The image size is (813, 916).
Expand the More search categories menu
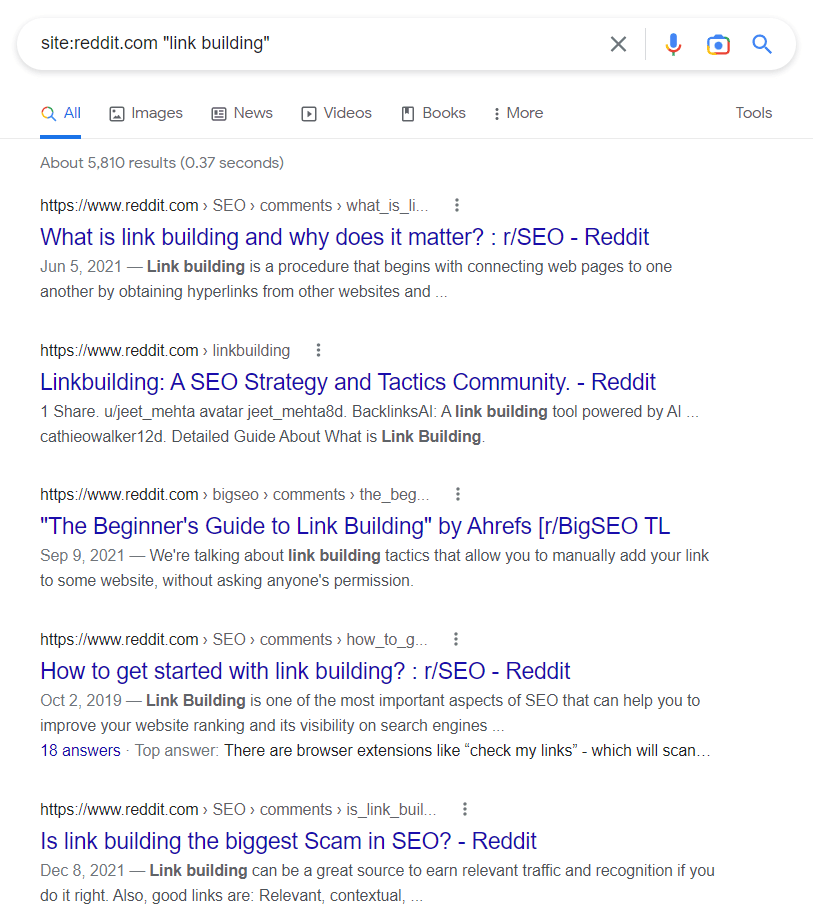(x=518, y=113)
